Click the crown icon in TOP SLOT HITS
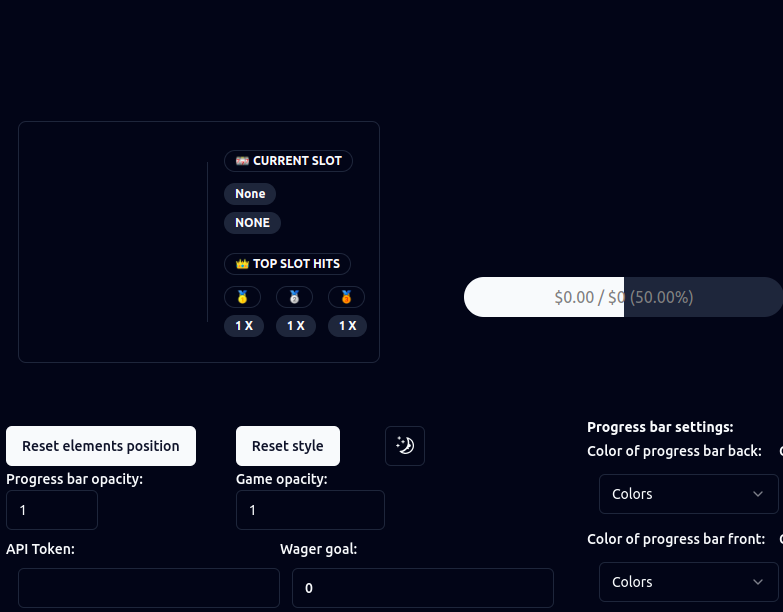 click(242, 264)
